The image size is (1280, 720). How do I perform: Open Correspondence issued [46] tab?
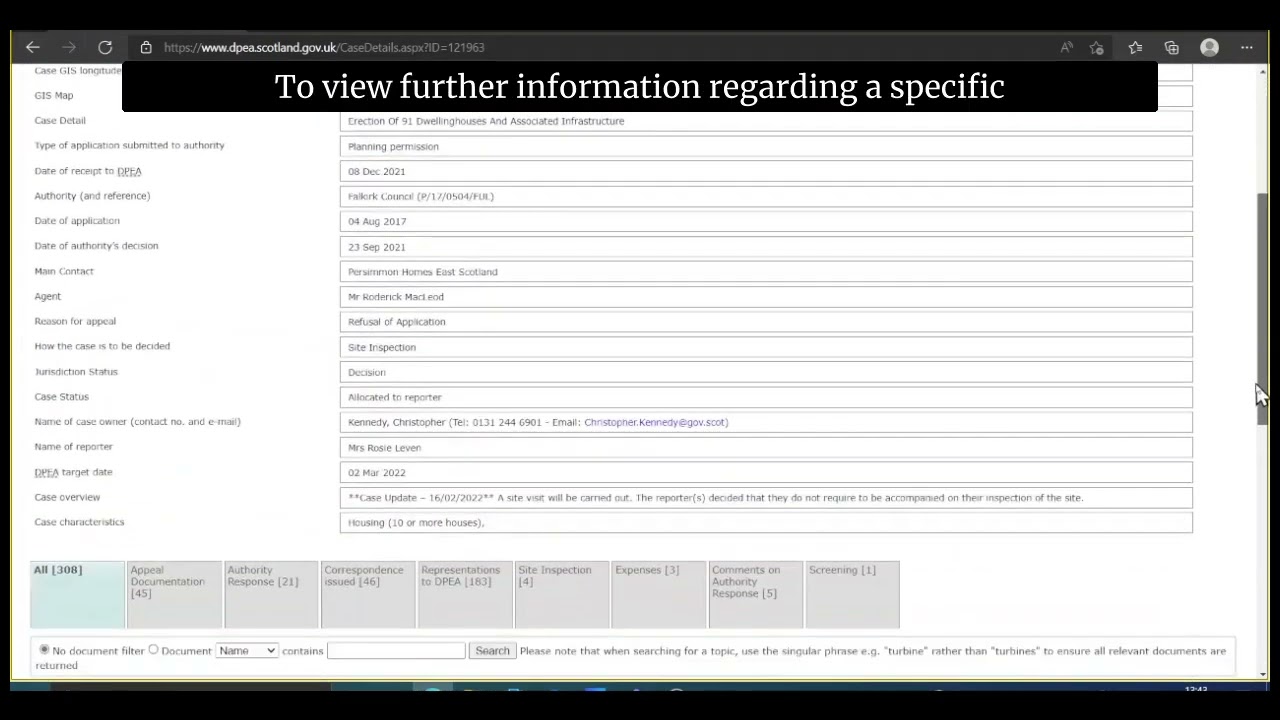tap(368, 594)
